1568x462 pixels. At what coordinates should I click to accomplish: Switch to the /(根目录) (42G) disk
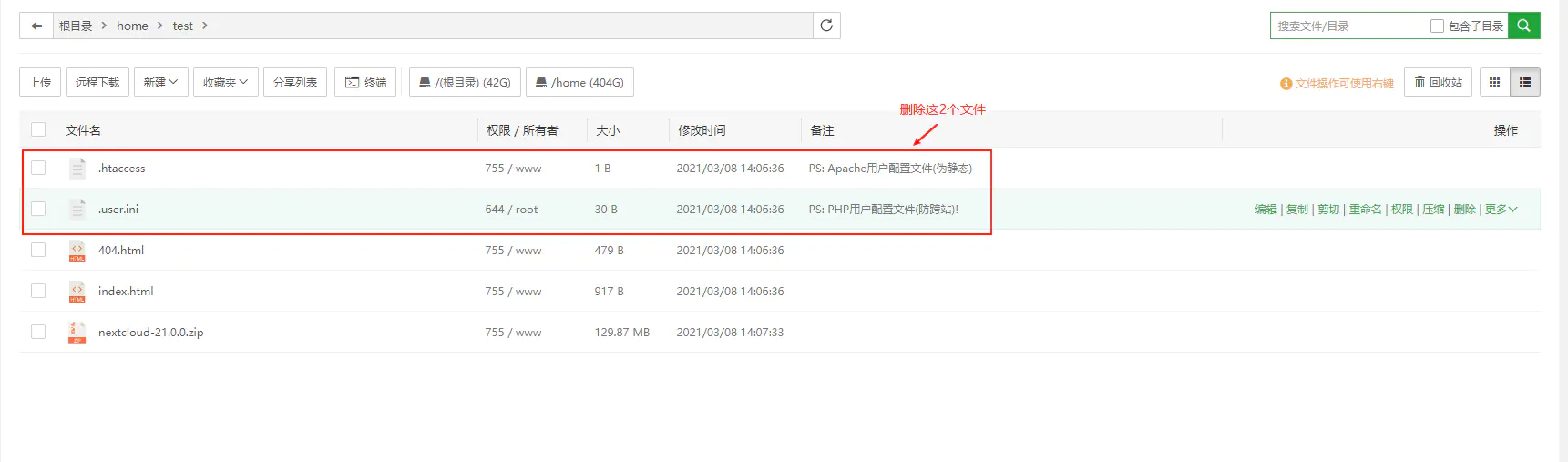pyautogui.click(x=466, y=82)
